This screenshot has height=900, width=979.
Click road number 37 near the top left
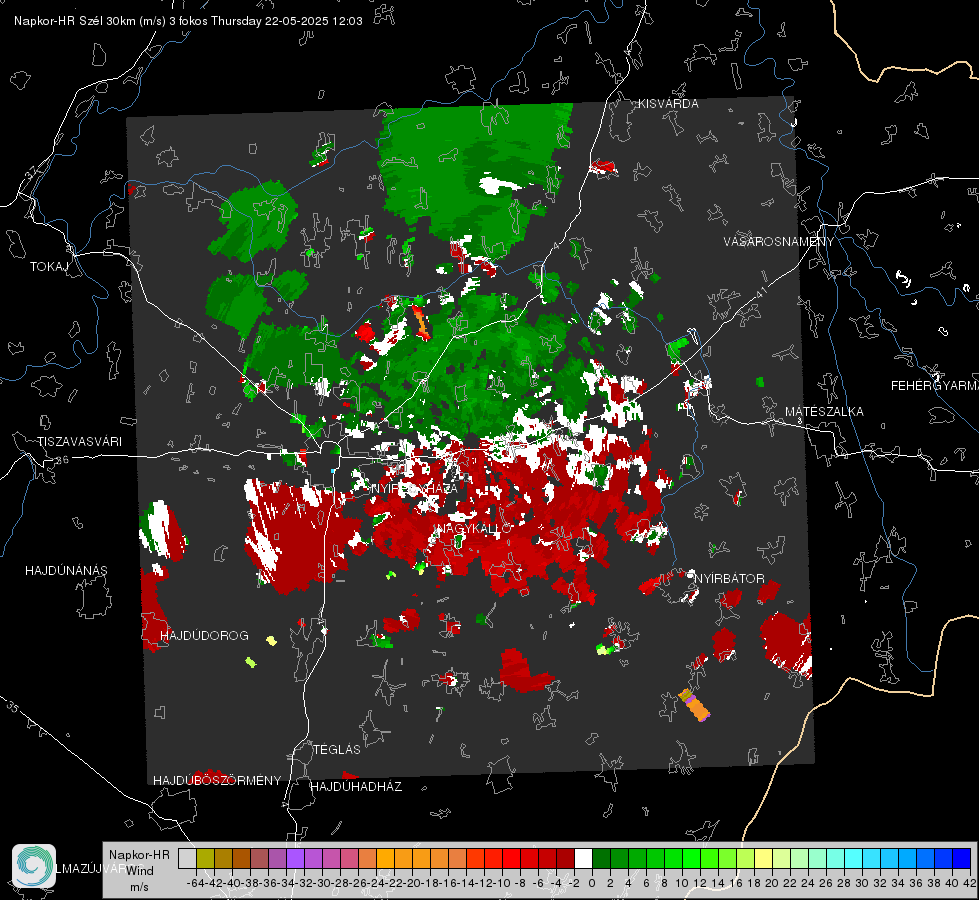(31, 171)
